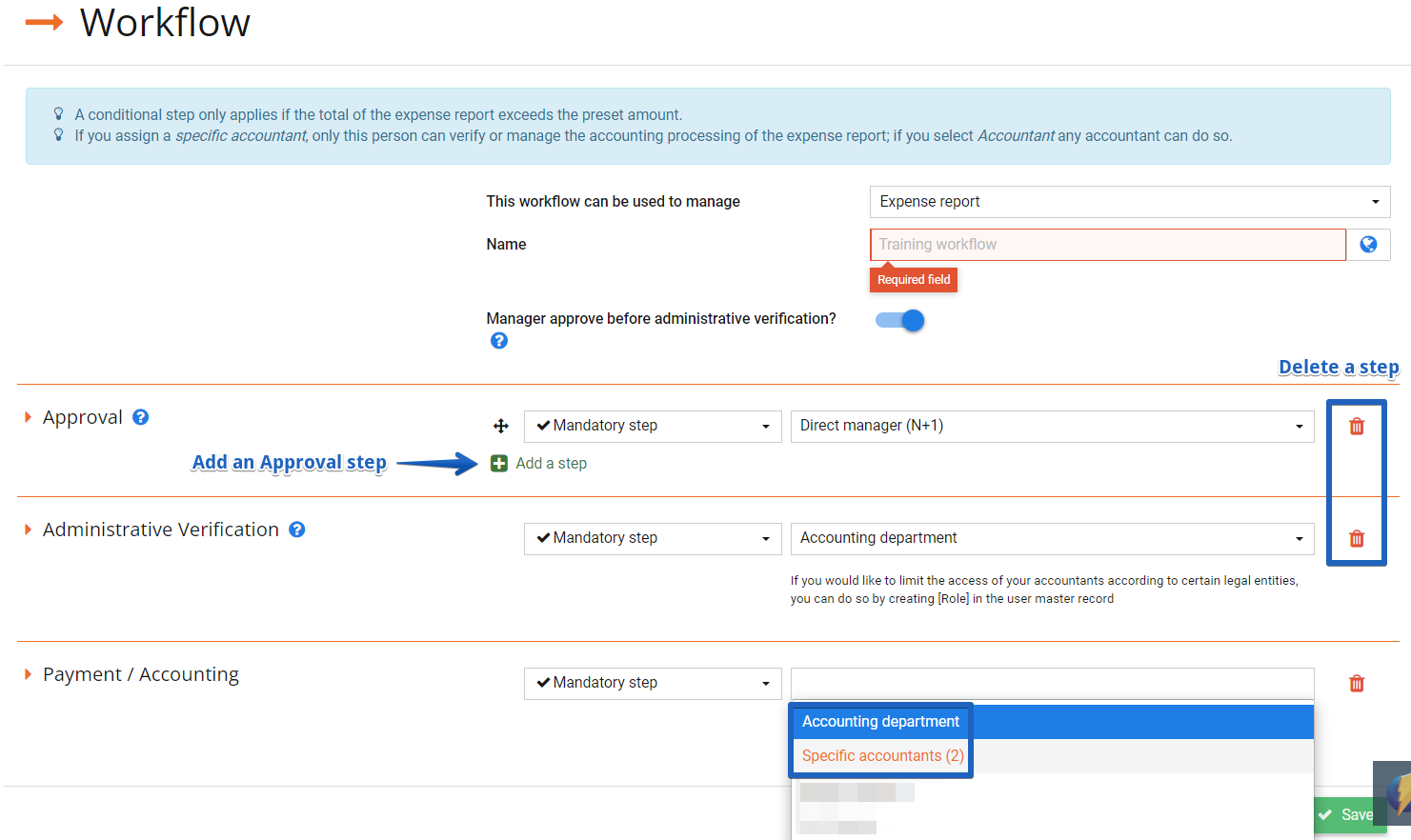Open help for manager approval question
The width and height of the screenshot is (1411, 840).
(499, 341)
